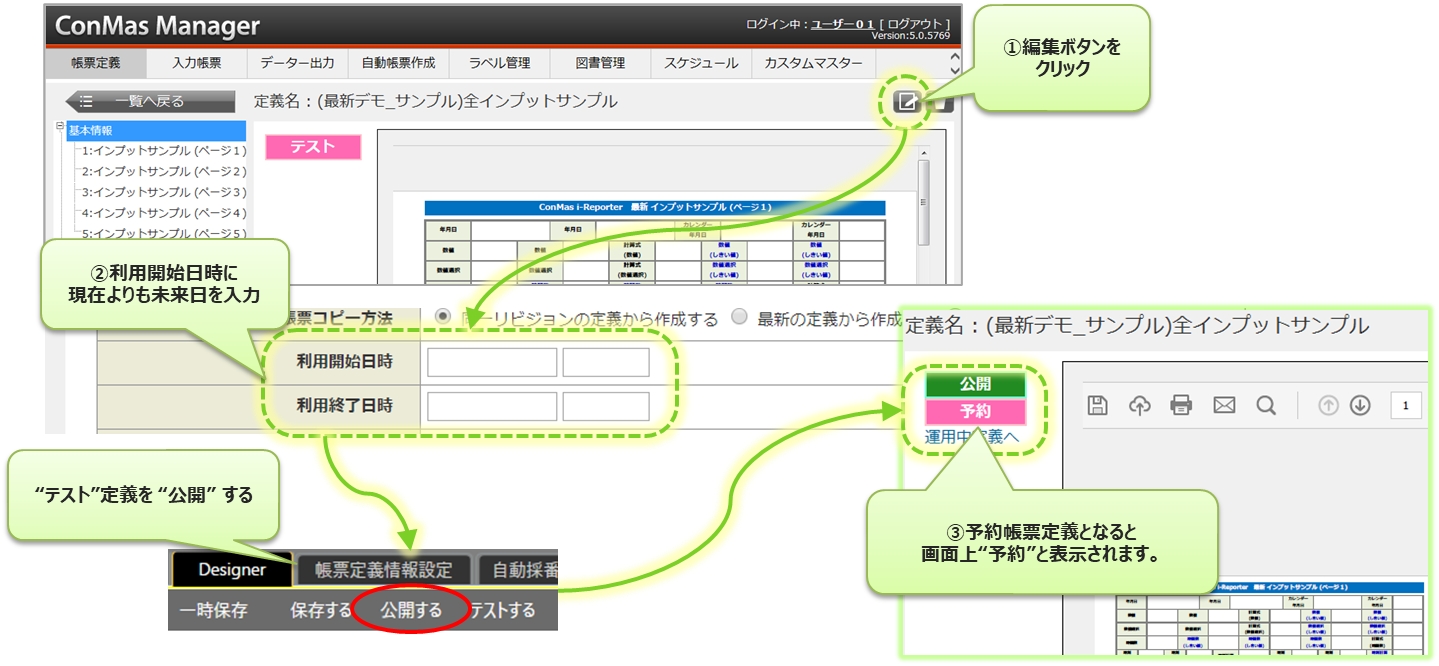Select radio for creating from latest definition
Screen dimensions: 1439x666
point(739,318)
